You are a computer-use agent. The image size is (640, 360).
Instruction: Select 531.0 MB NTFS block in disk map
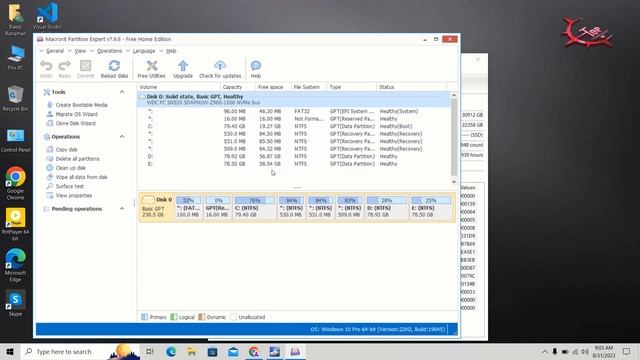point(320,207)
